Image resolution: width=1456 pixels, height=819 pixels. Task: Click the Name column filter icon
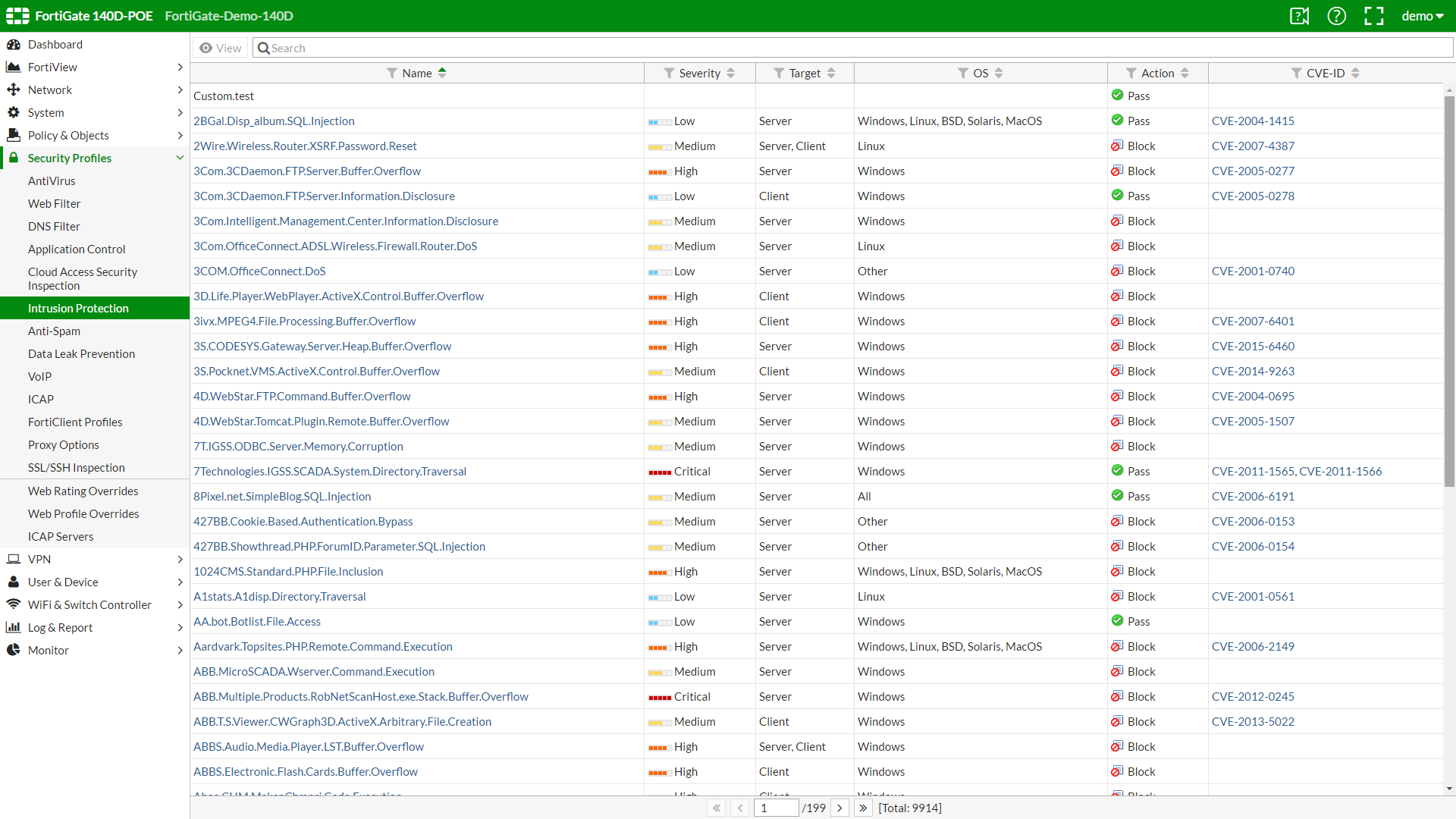392,73
